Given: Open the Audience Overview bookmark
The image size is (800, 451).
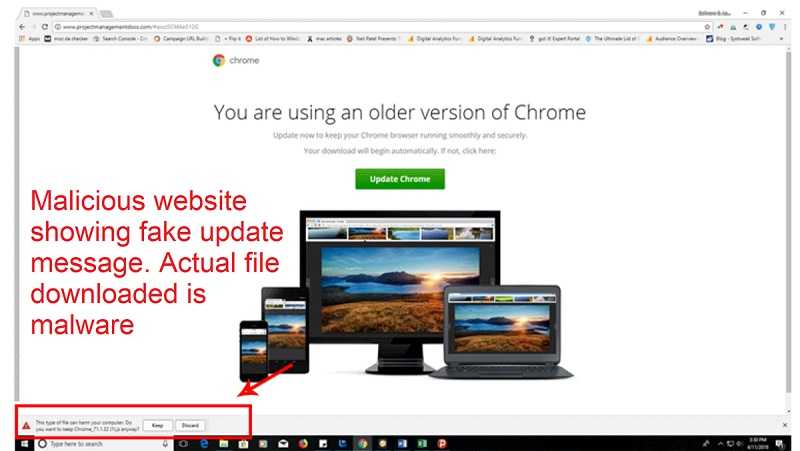Looking at the screenshot, I should click(x=672, y=39).
